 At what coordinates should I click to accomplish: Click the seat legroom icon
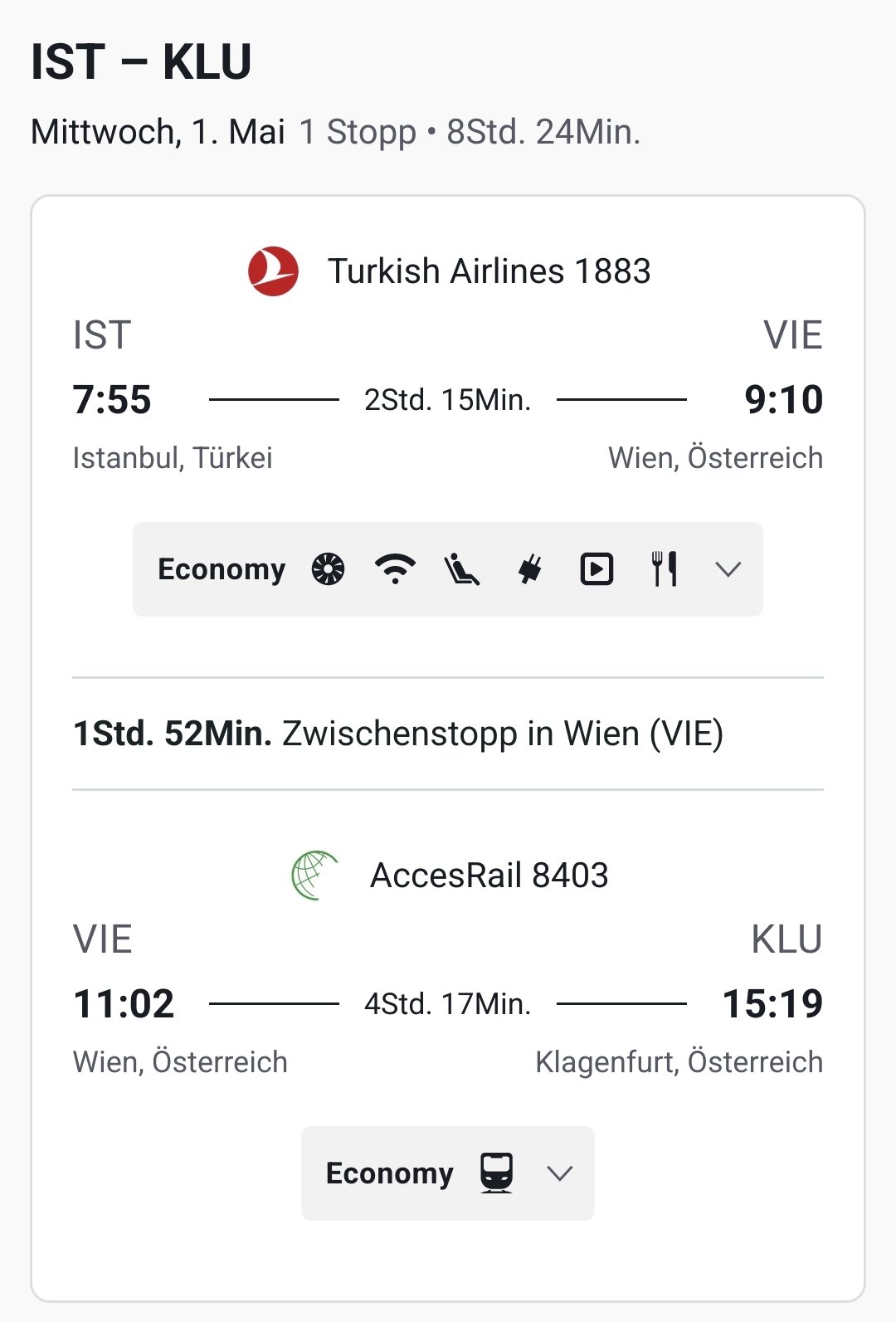point(462,569)
